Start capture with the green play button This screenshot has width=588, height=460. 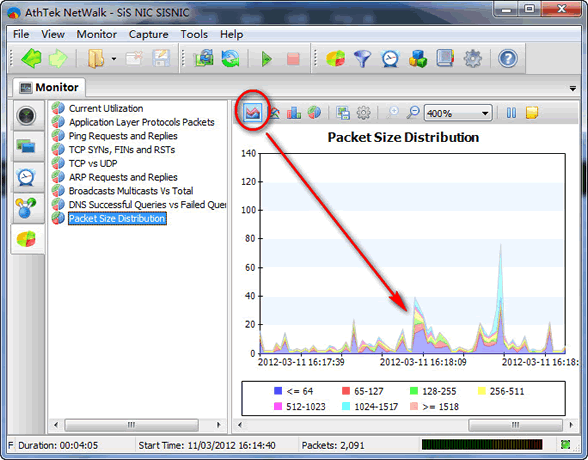coord(266,59)
